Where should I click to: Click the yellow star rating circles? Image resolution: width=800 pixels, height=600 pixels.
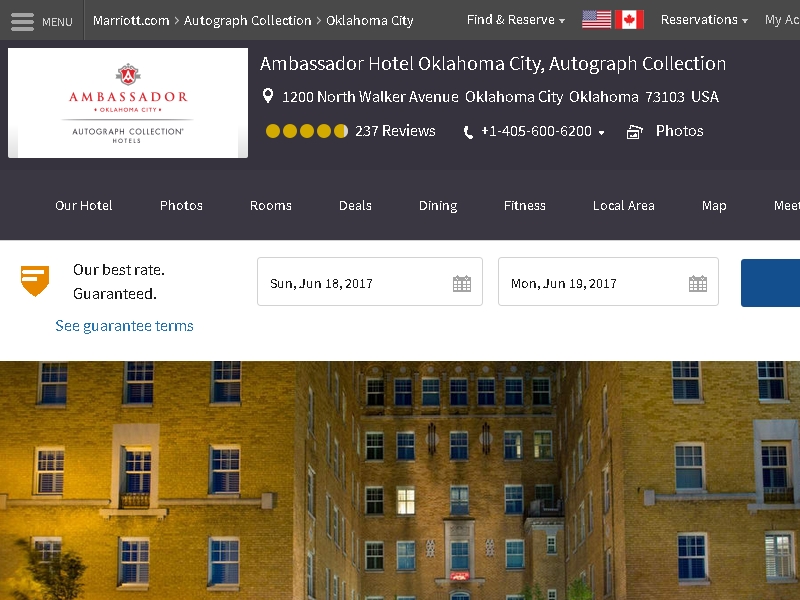coord(307,131)
